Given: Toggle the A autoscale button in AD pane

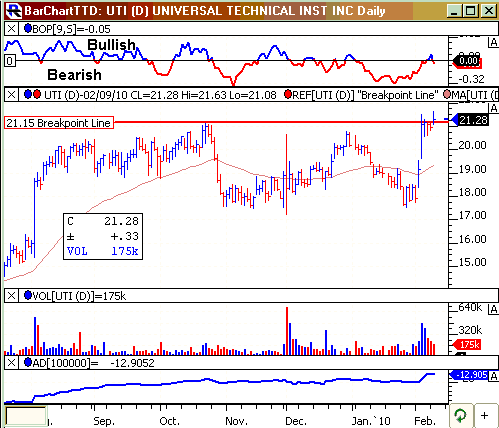Looking at the screenshot, I should point(493,376).
